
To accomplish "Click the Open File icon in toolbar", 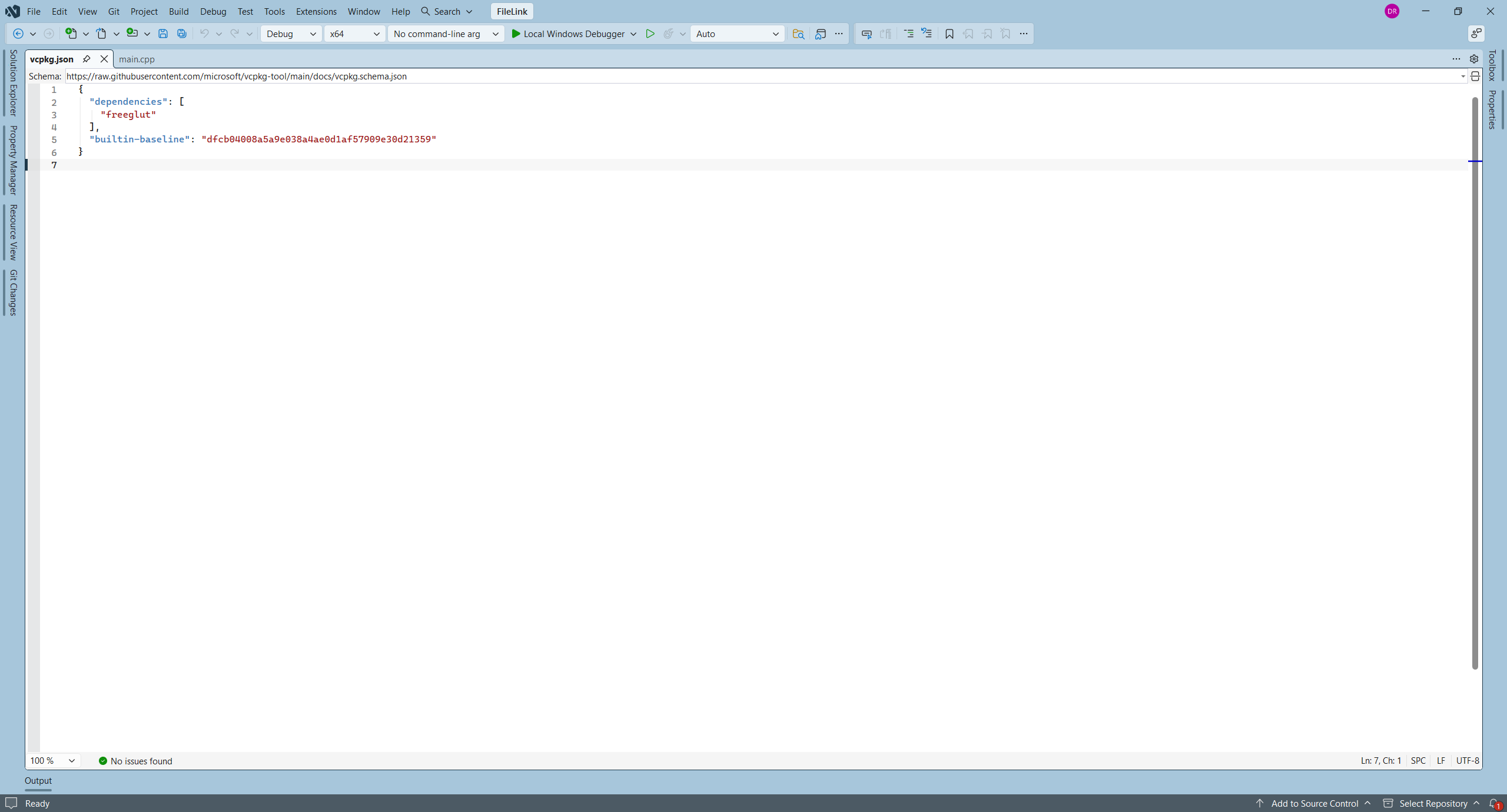I will pos(101,34).
